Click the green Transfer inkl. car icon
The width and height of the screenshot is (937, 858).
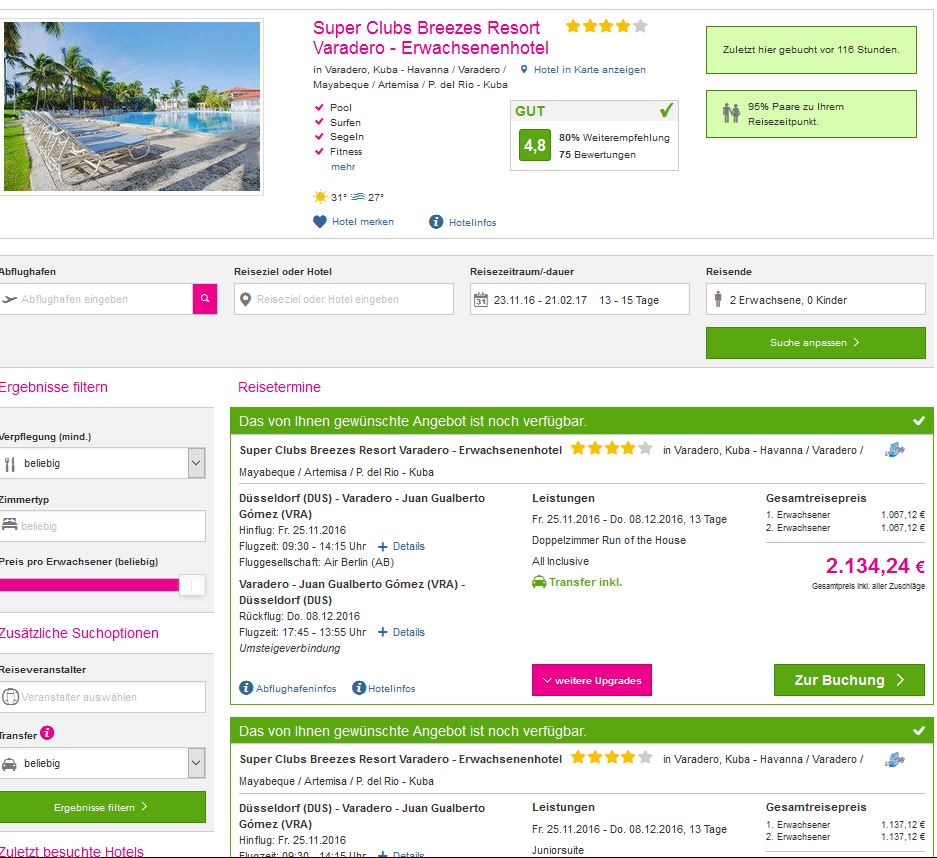[x=539, y=582]
